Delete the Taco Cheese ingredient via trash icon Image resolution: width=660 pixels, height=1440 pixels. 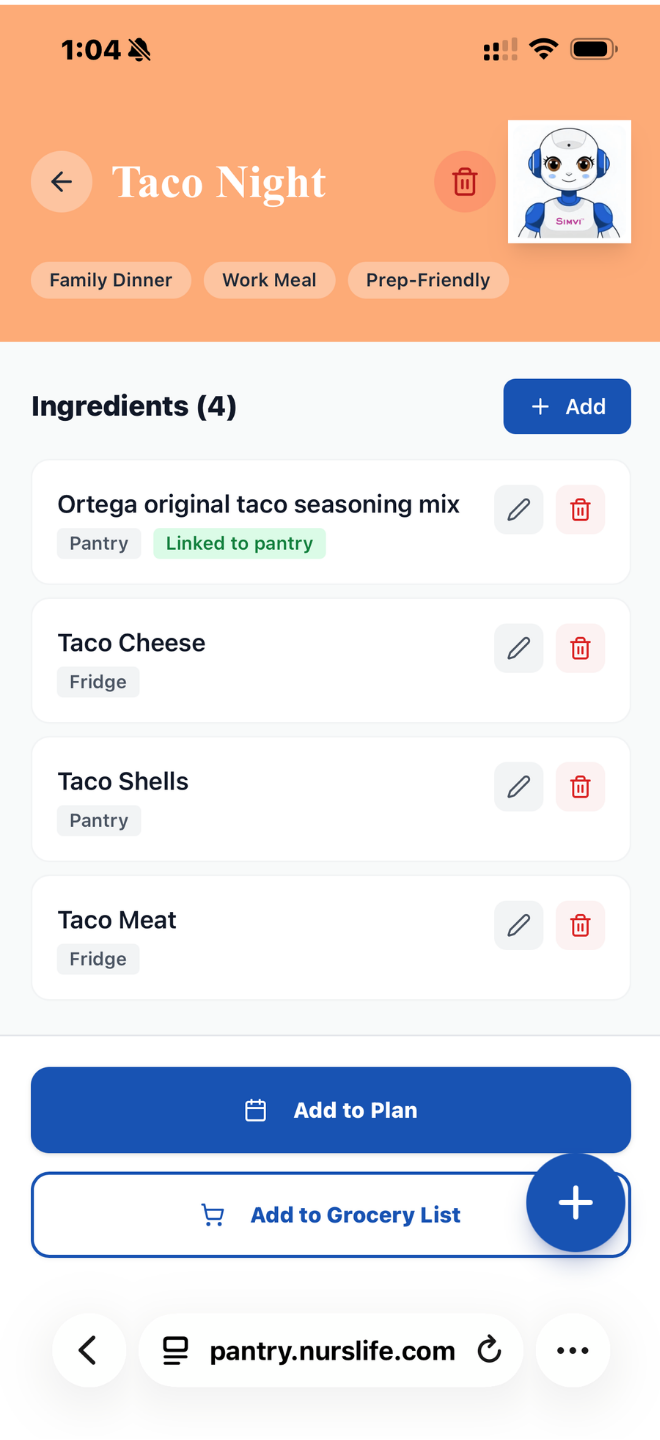tap(580, 648)
